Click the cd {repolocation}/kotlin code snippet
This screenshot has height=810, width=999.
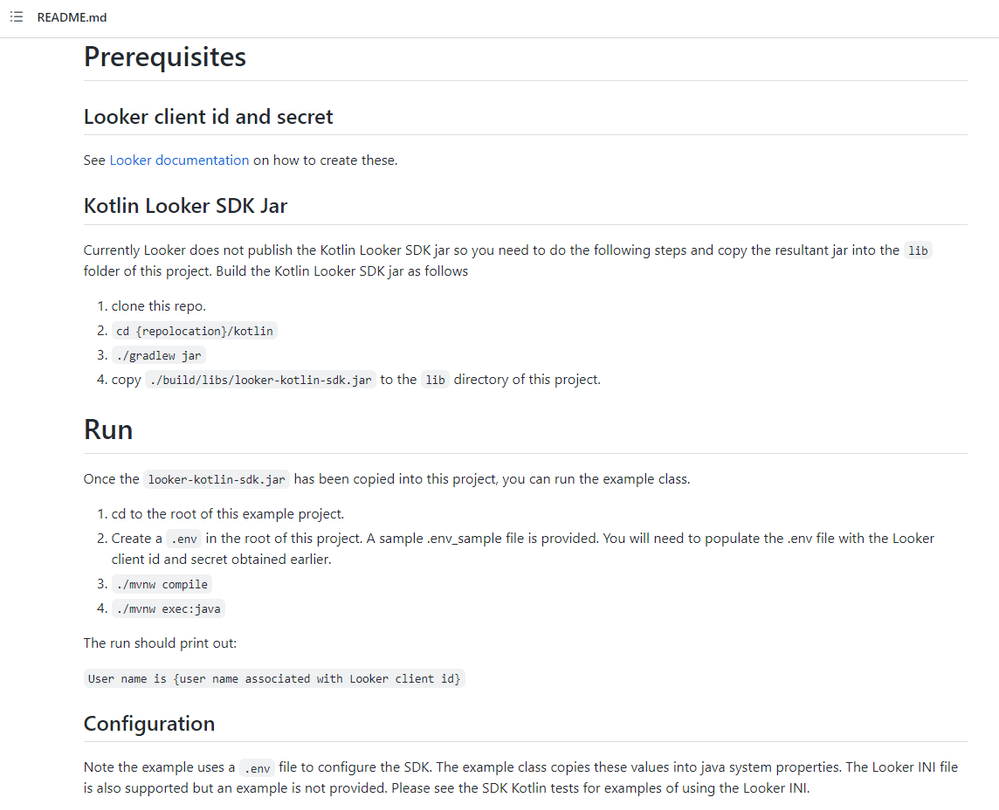click(x=194, y=331)
